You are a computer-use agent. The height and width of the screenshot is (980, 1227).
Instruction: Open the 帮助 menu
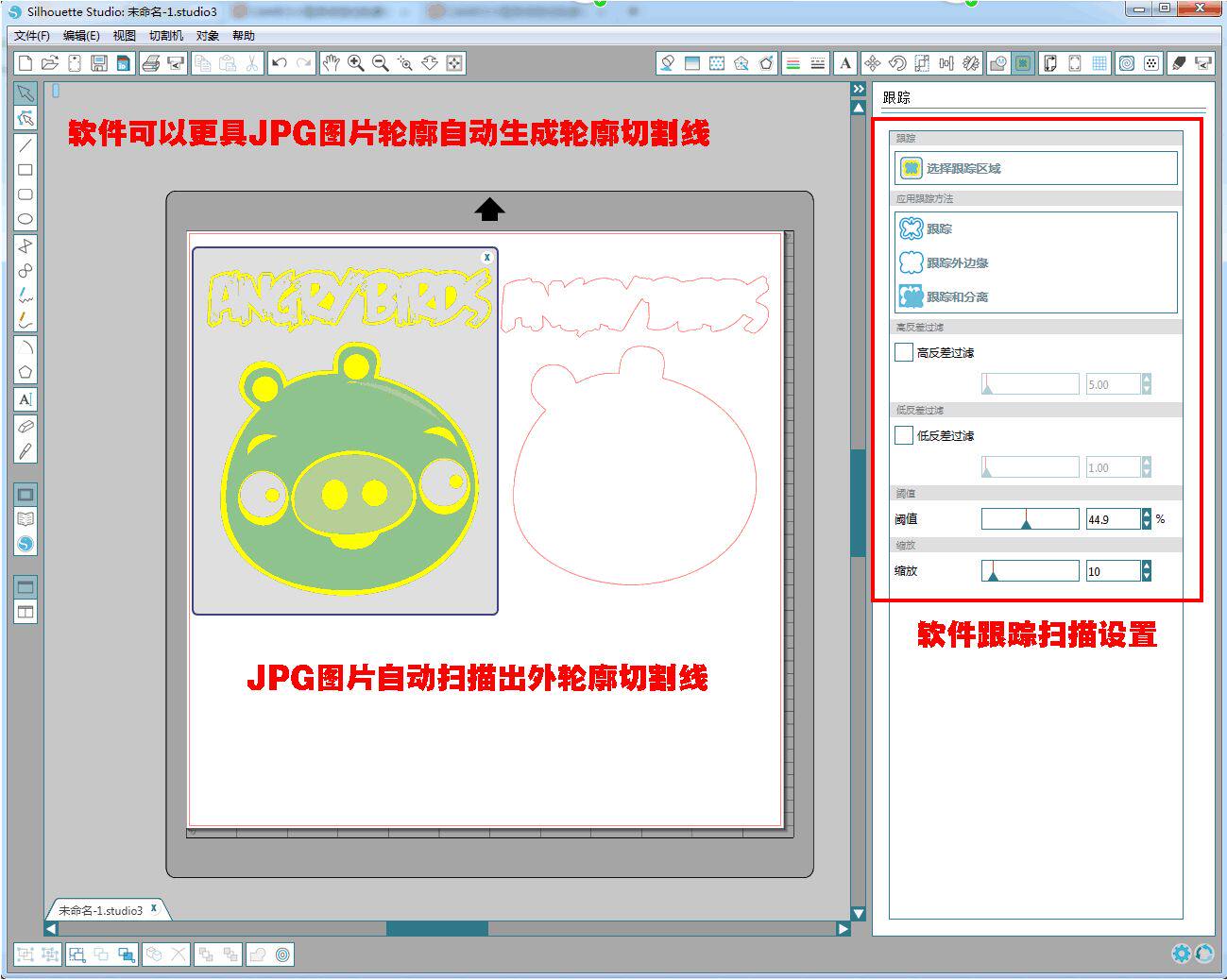click(x=244, y=36)
